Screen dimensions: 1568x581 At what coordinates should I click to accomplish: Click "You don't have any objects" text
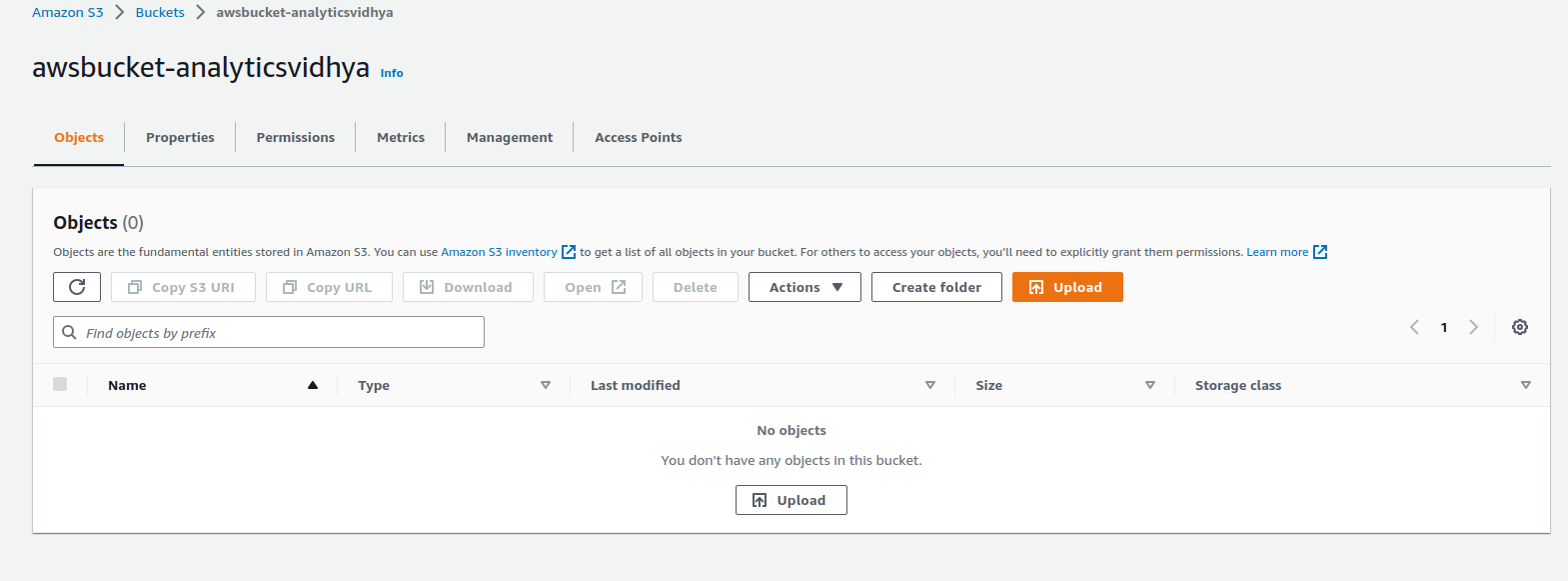[791, 461]
